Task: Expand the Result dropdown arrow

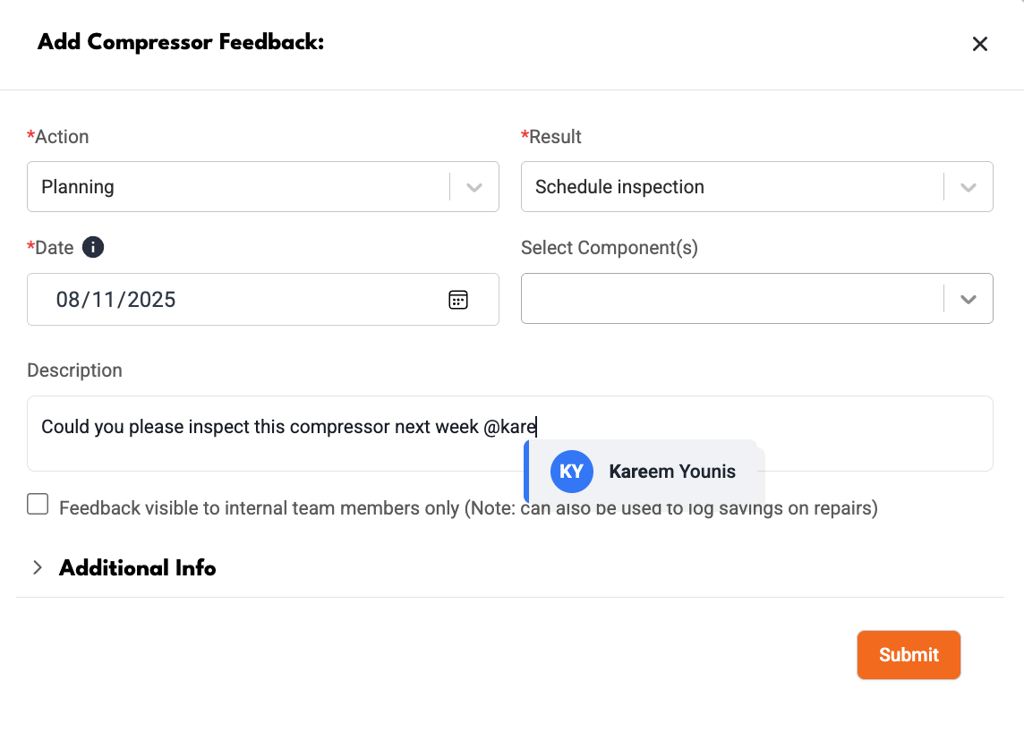Action: (968, 187)
